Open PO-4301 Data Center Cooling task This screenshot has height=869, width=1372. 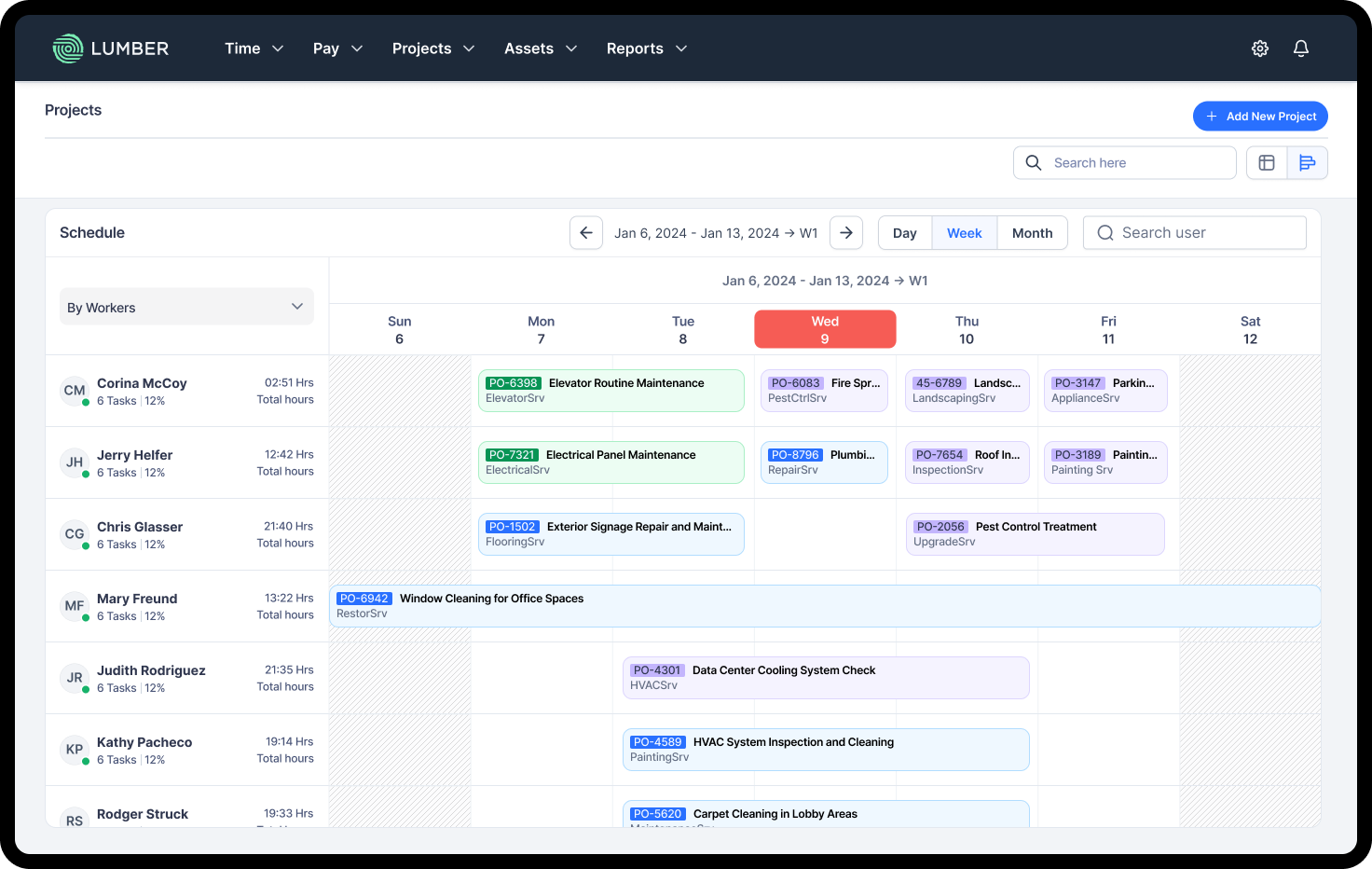coord(826,678)
